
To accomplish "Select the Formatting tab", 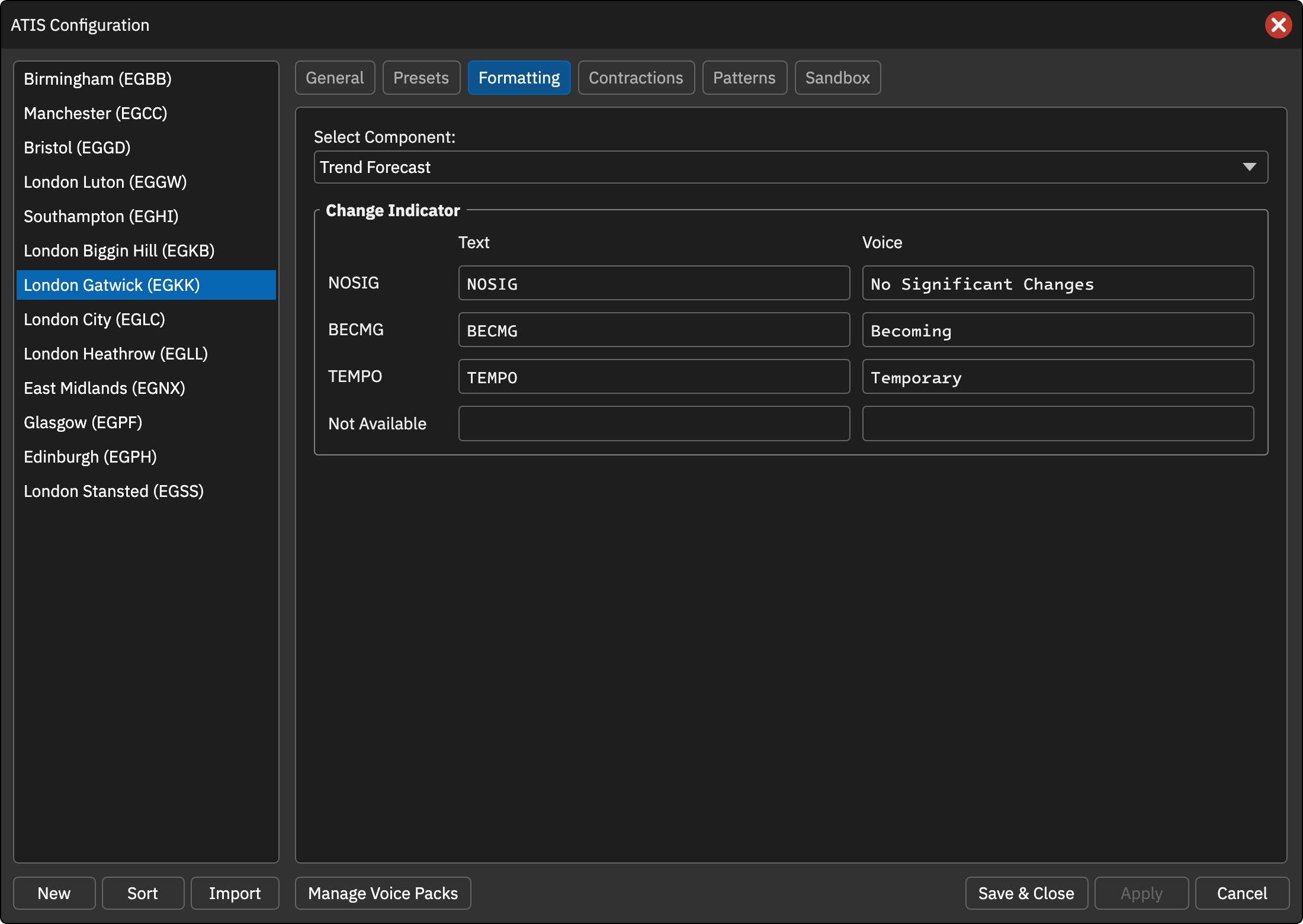I will pos(519,78).
